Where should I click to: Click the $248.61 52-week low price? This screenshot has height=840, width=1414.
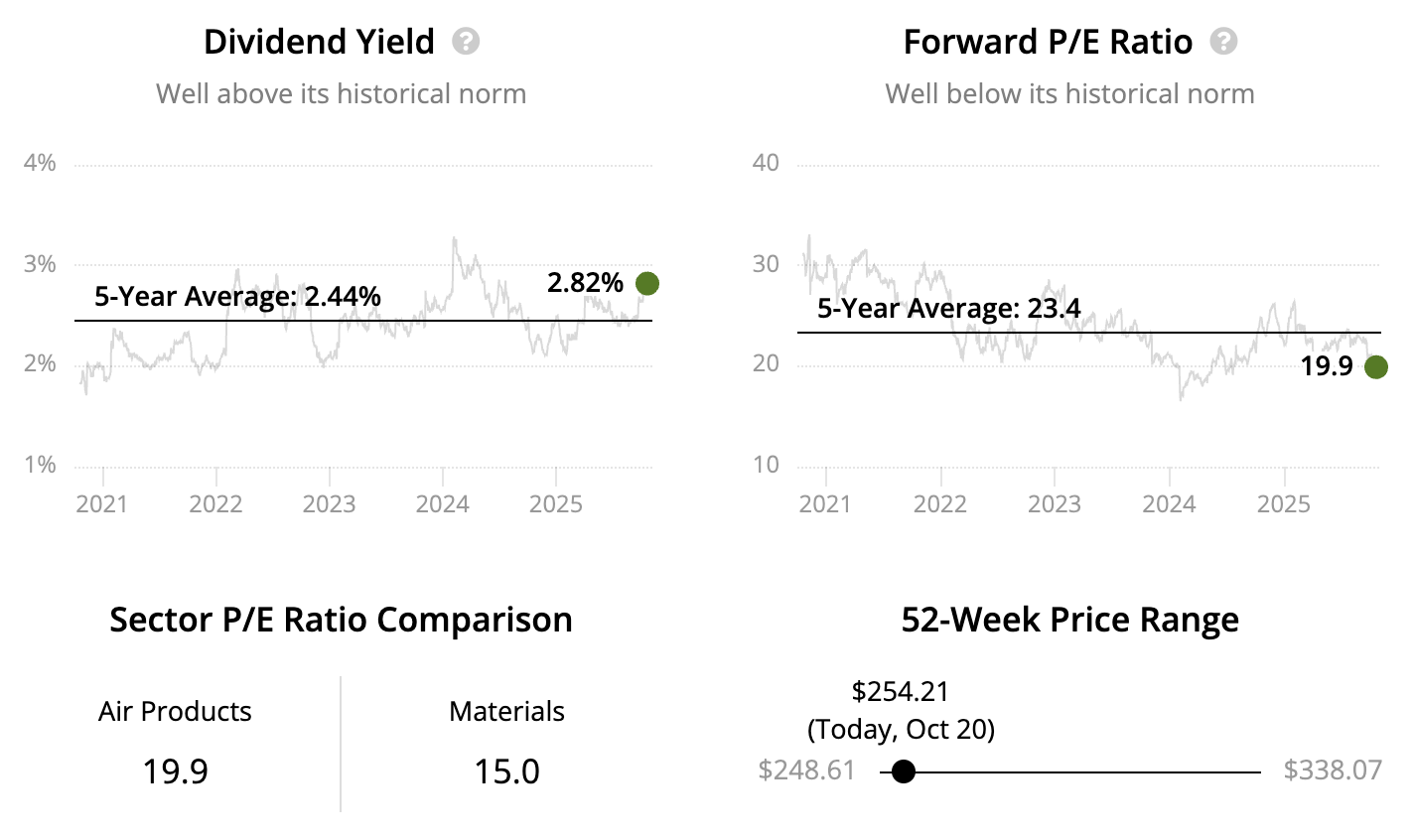(806, 770)
